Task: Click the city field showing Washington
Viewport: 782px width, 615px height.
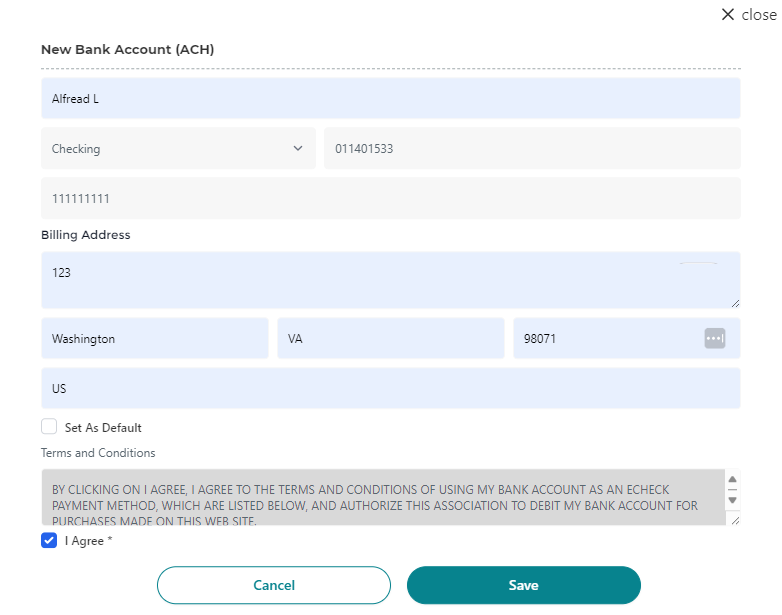Action: (155, 339)
